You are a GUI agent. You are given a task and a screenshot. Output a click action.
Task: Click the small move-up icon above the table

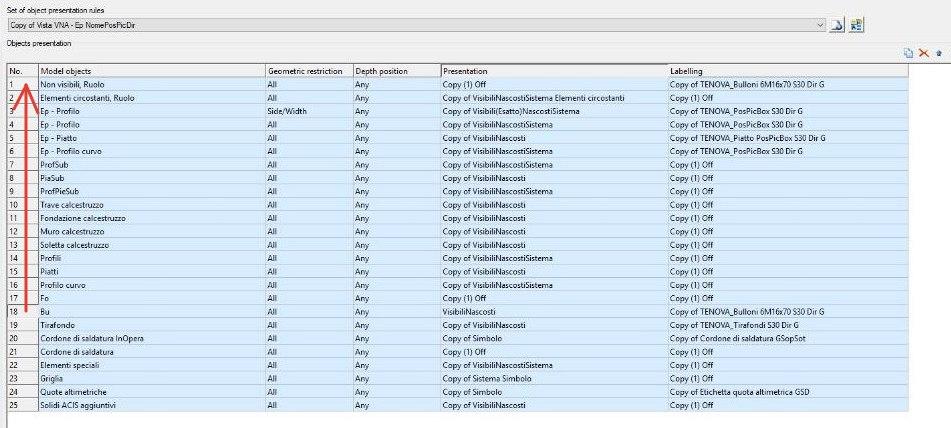click(x=938, y=53)
